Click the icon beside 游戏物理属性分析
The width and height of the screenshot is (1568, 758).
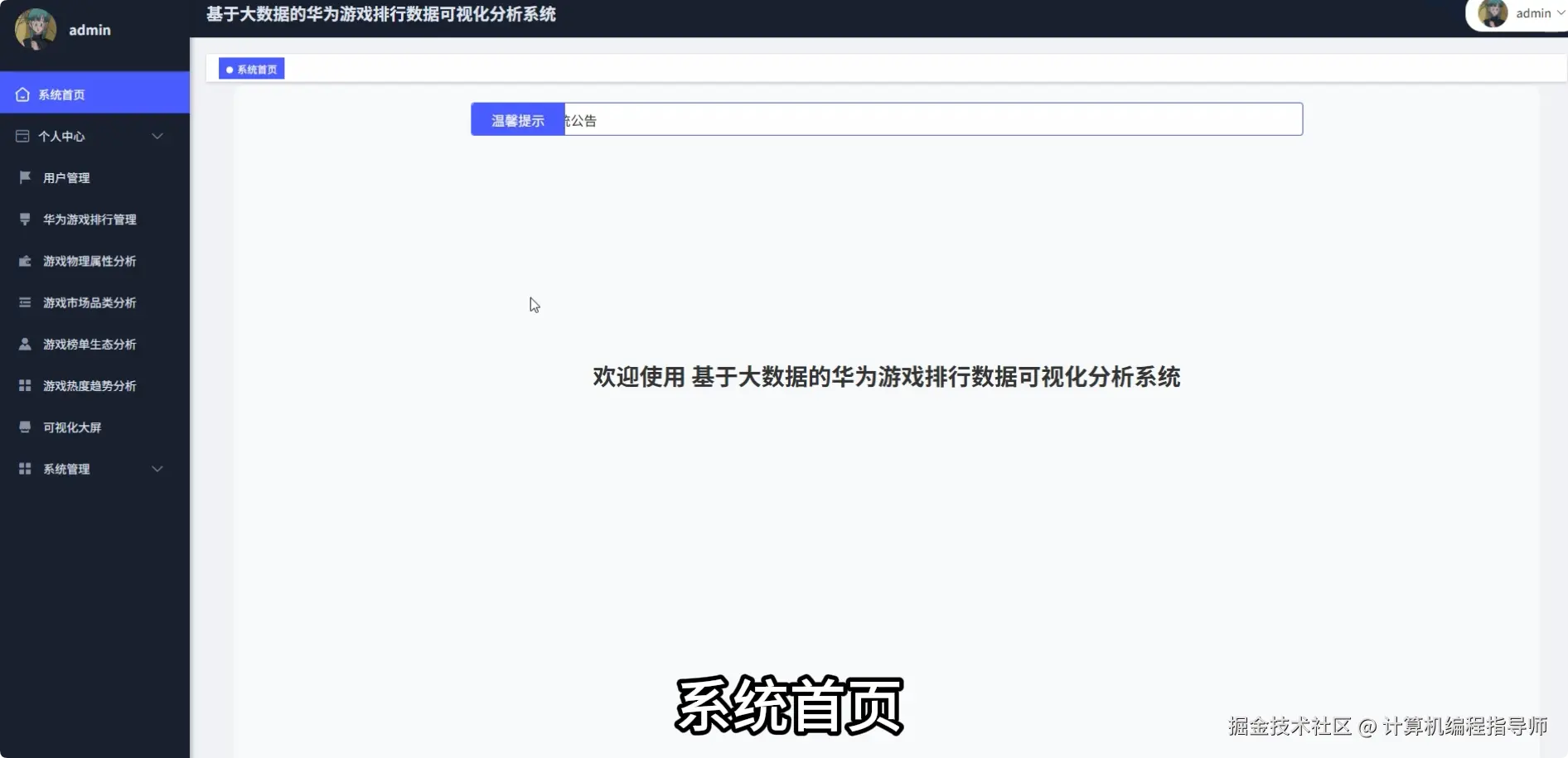[25, 261]
